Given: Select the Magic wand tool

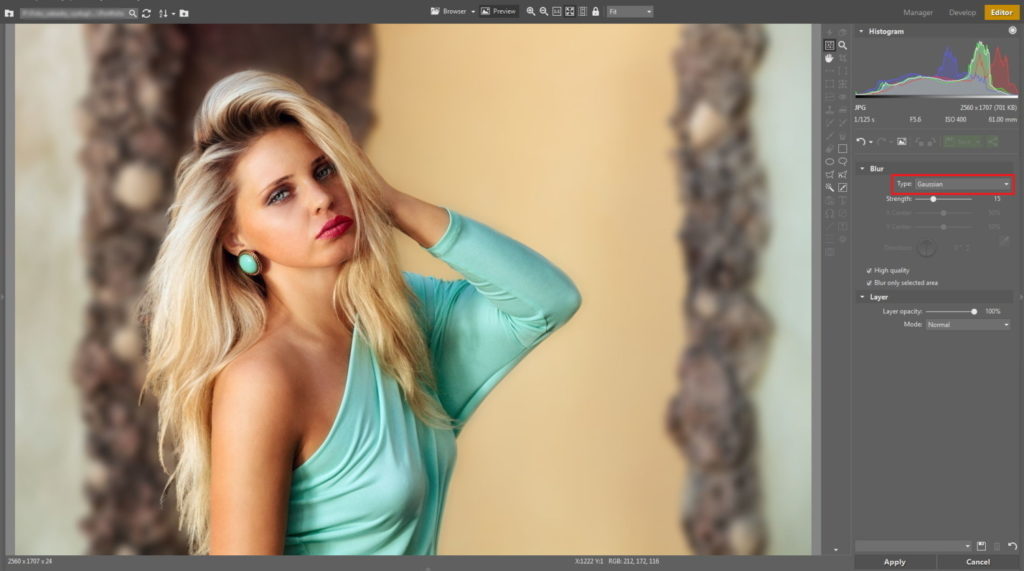Looking at the screenshot, I should click(829, 188).
